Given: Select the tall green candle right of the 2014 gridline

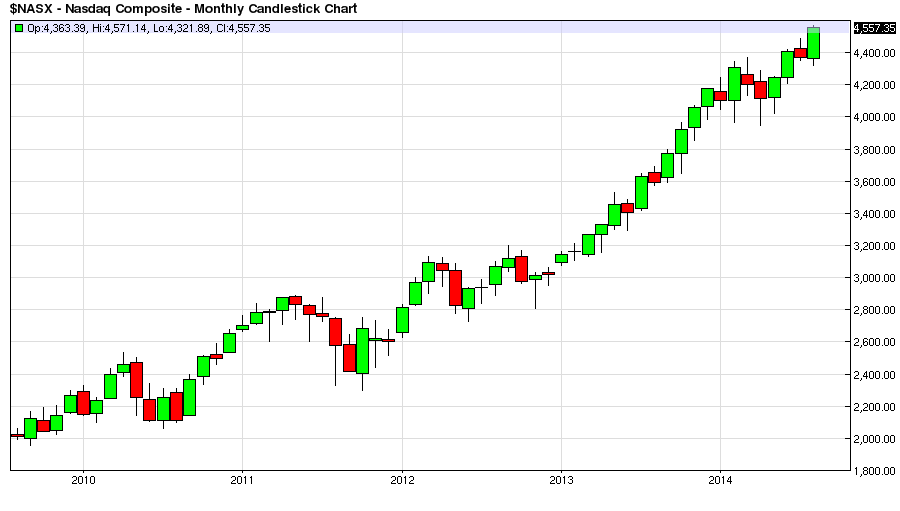Looking at the screenshot, I should click(x=734, y=84).
